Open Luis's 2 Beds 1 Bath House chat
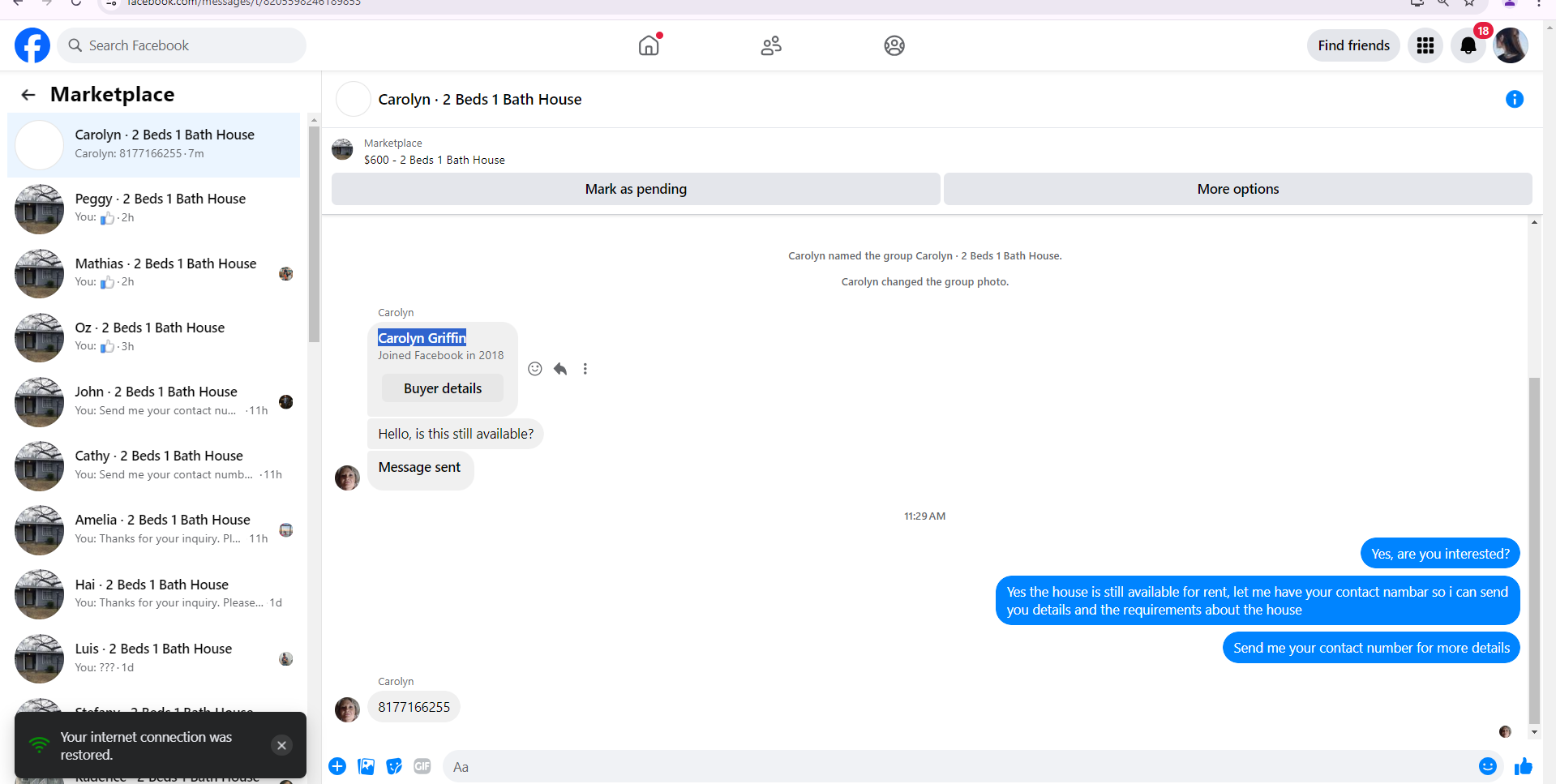This screenshot has width=1556, height=784. coord(154,658)
